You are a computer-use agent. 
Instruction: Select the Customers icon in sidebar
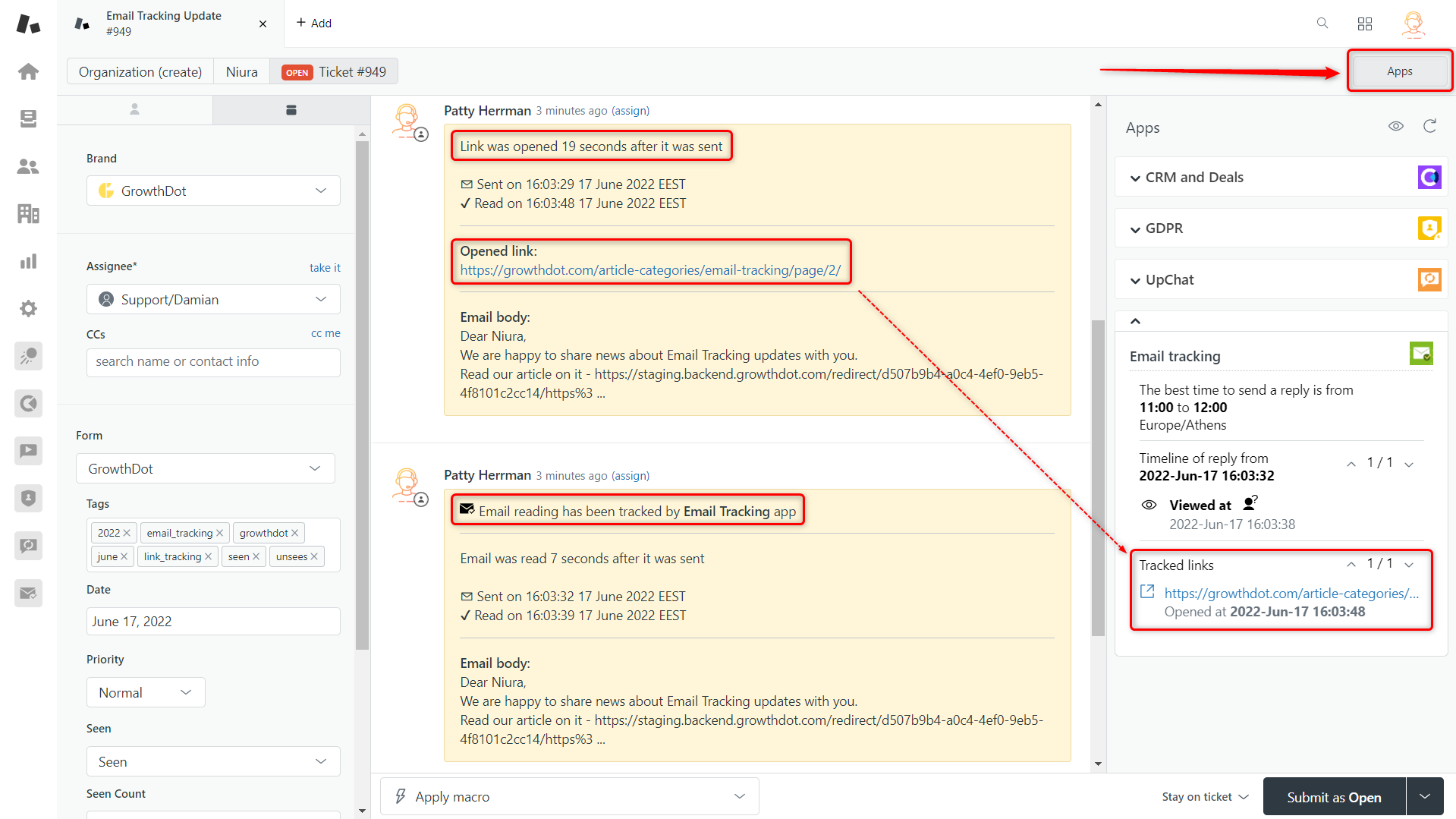[x=28, y=166]
